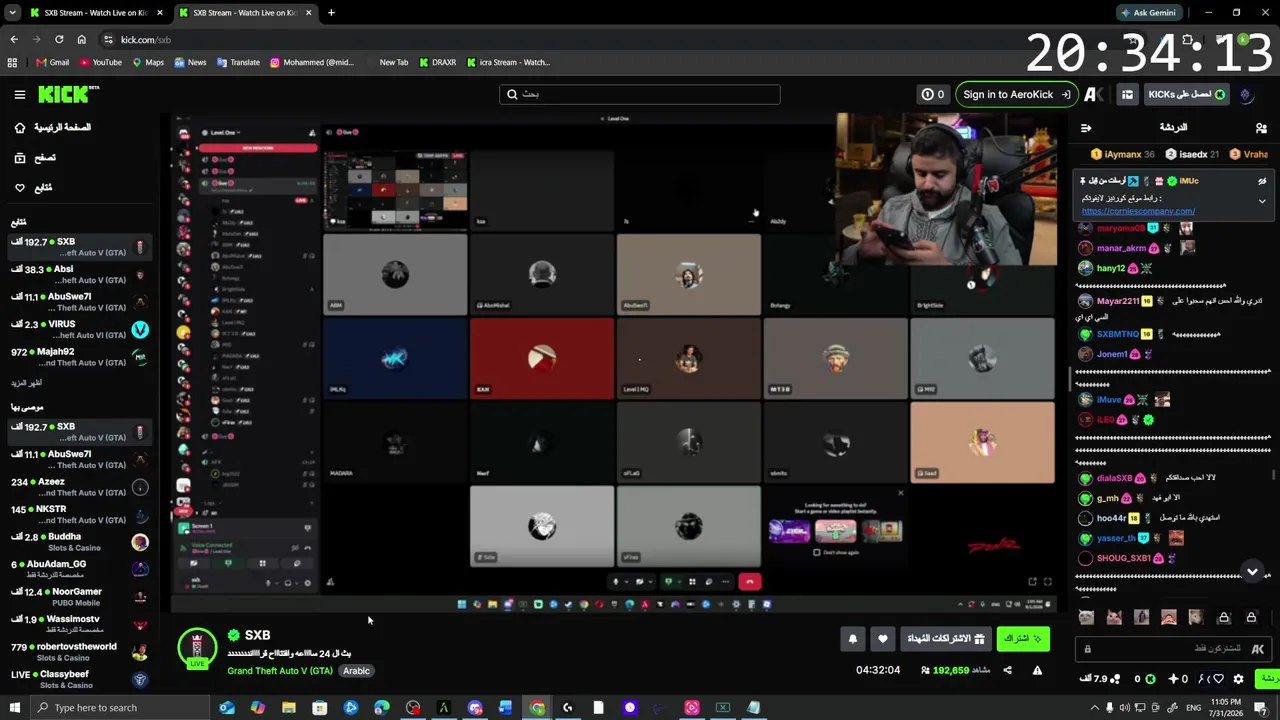
Task: Open the corniescompany.com link in chat
Action: (1138, 211)
